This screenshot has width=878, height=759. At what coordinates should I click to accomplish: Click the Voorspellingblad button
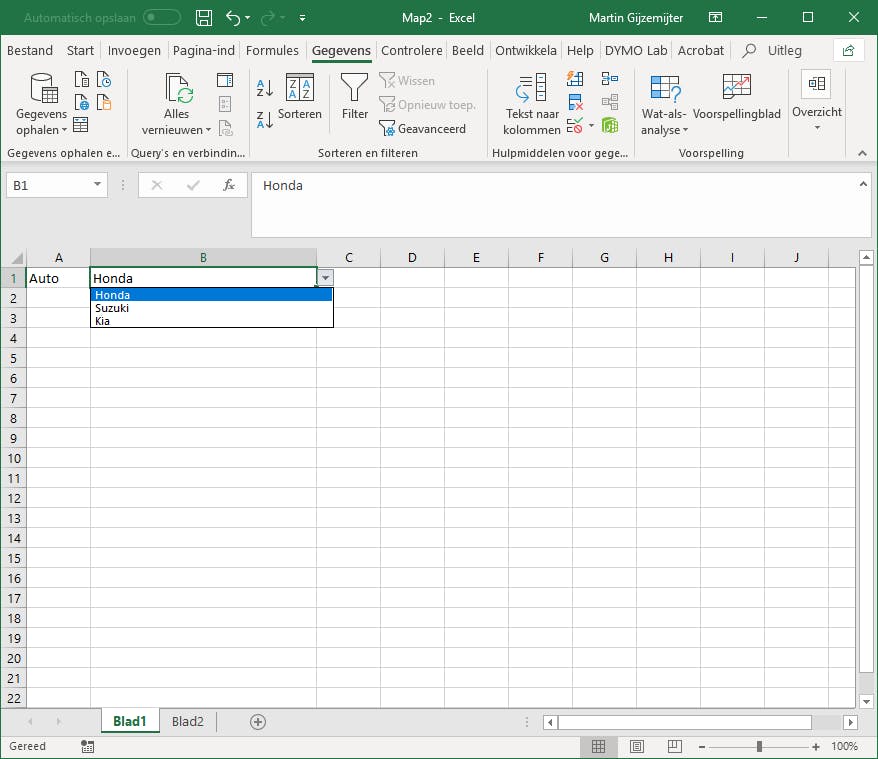[736, 96]
